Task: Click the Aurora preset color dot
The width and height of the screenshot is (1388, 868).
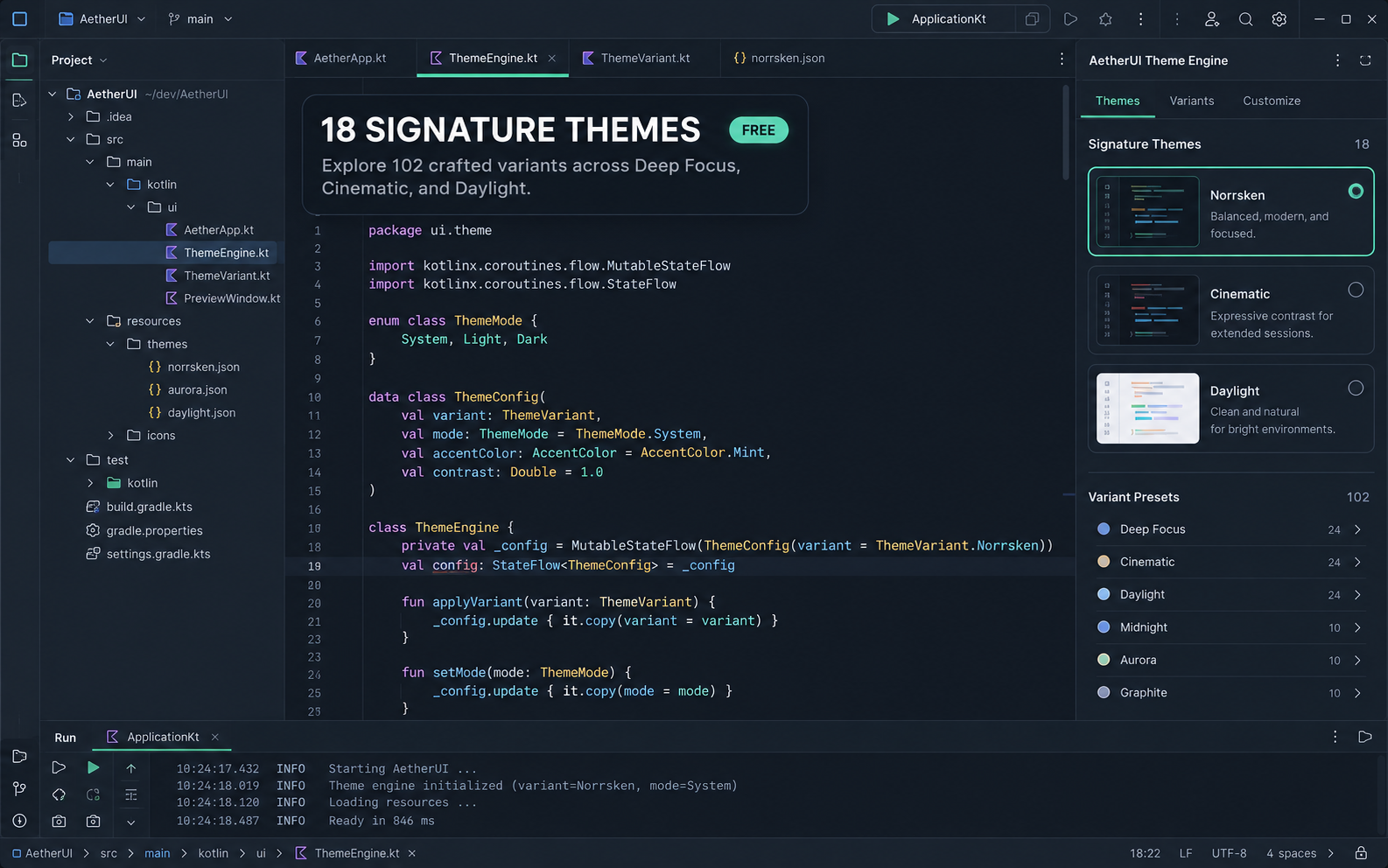Action: (1104, 660)
